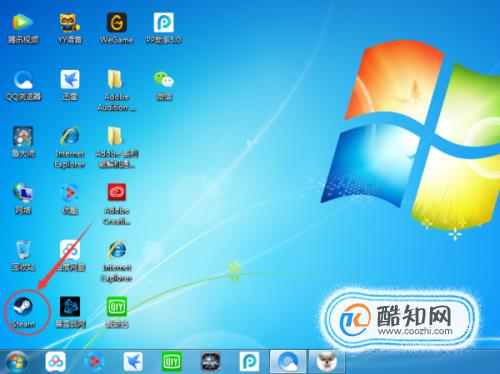The height and width of the screenshot is (374, 500).
Task: Click the dog avatar taskbar icon
Action: pos(327,362)
